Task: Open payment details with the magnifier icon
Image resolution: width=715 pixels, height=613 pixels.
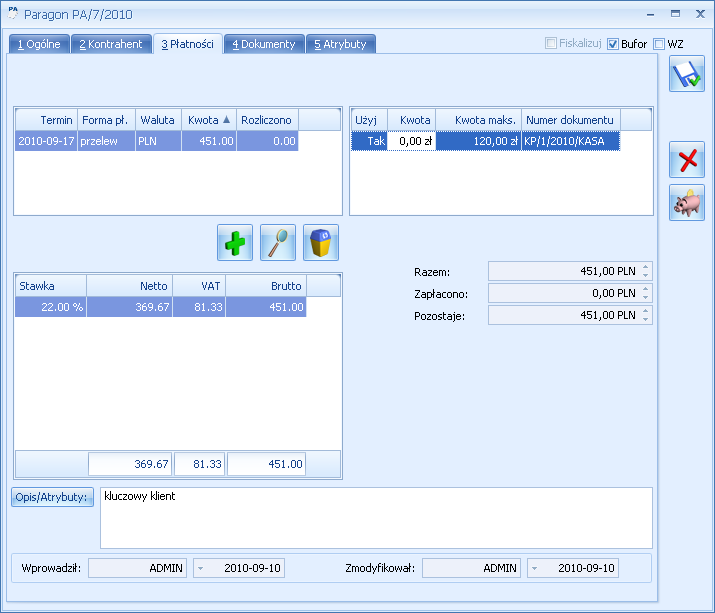Action: coord(278,243)
